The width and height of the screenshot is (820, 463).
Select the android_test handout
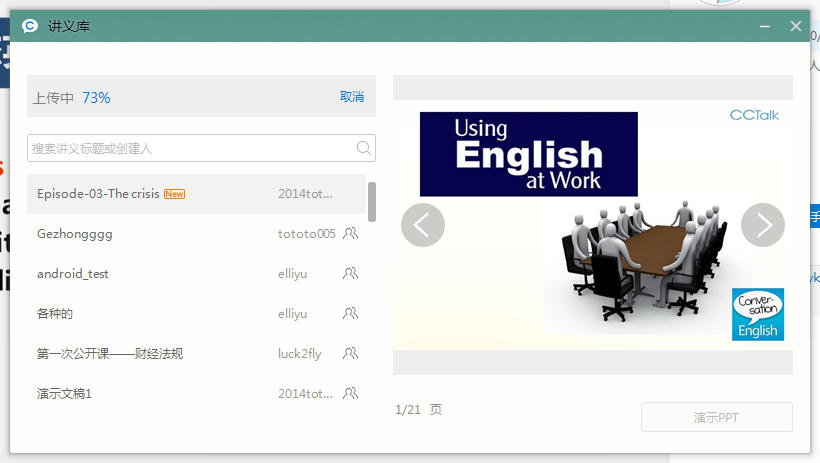71,274
